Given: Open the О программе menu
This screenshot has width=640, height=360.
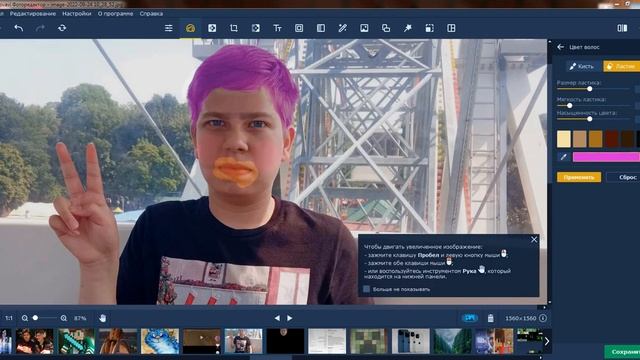Looking at the screenshot, I should (116, 13).
